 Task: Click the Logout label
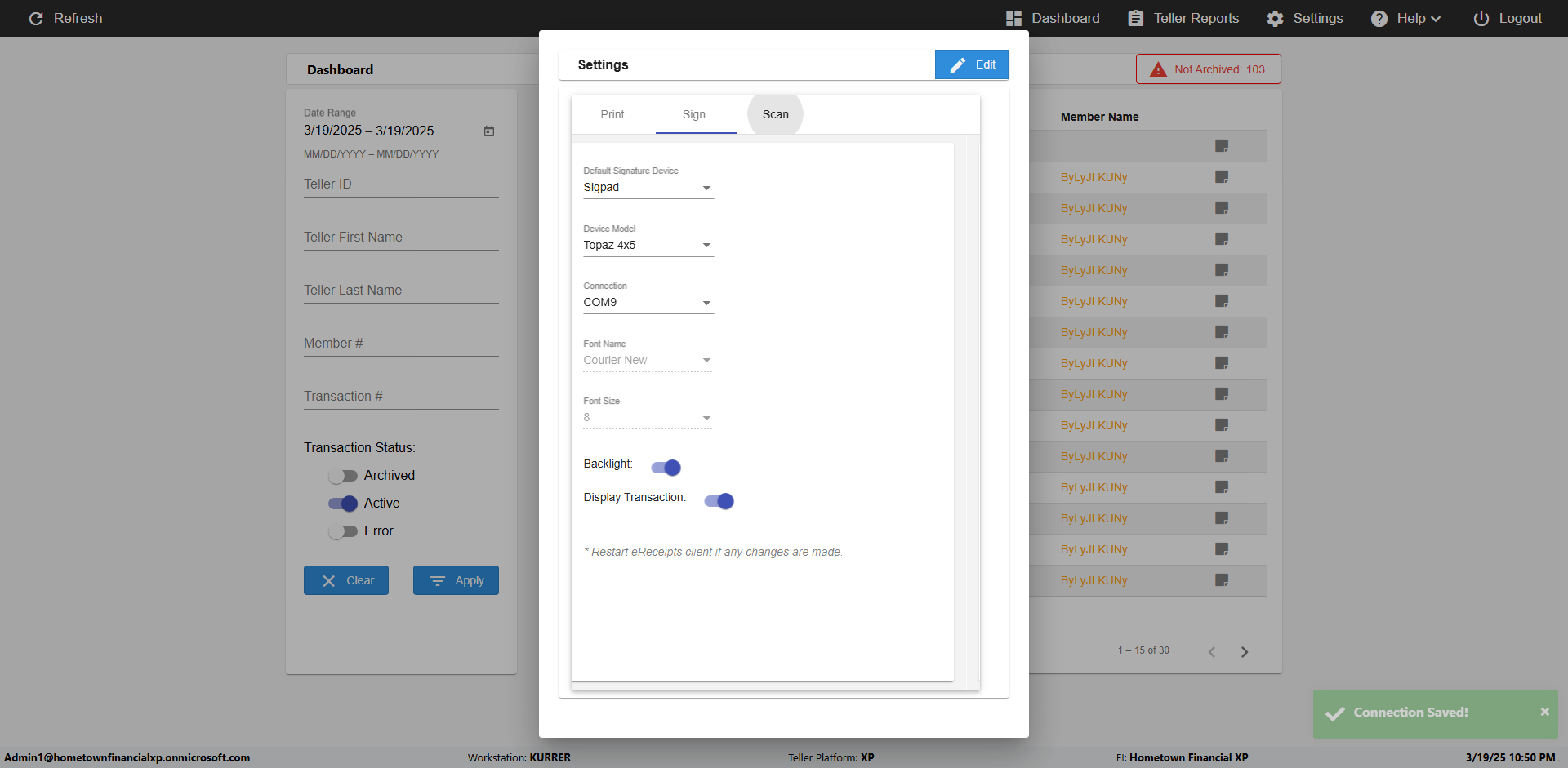point(1520,18)
